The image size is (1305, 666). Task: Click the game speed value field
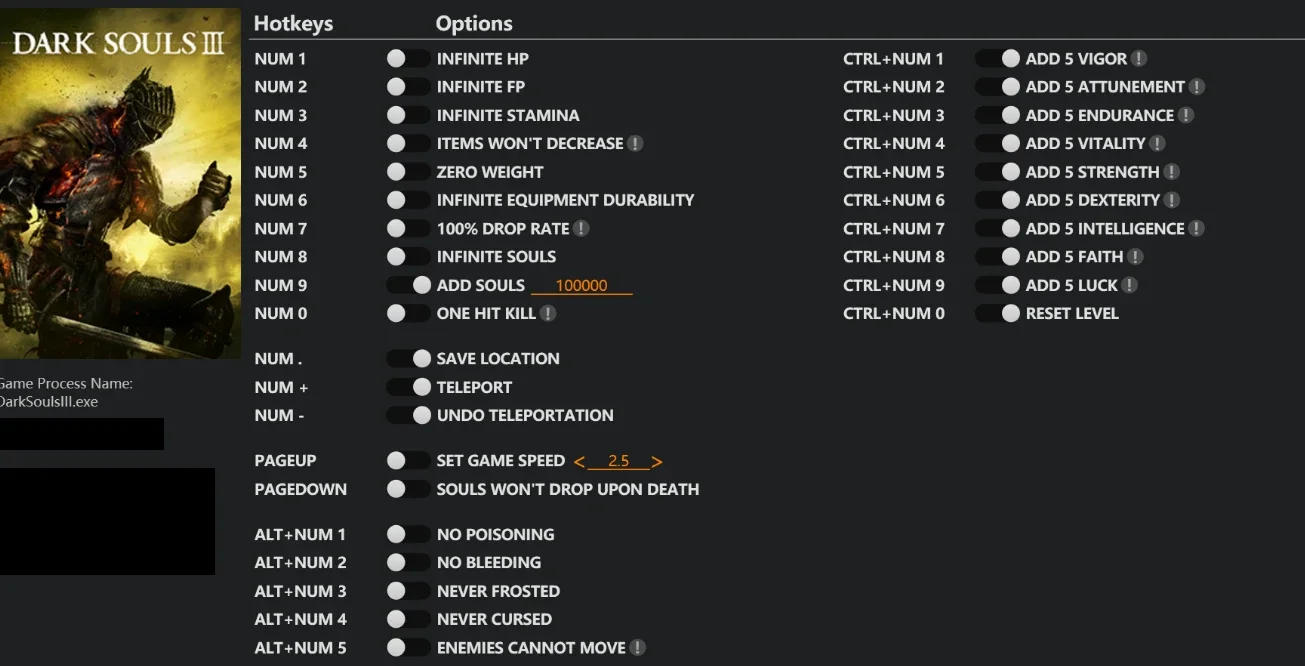(x=618, y=462)
